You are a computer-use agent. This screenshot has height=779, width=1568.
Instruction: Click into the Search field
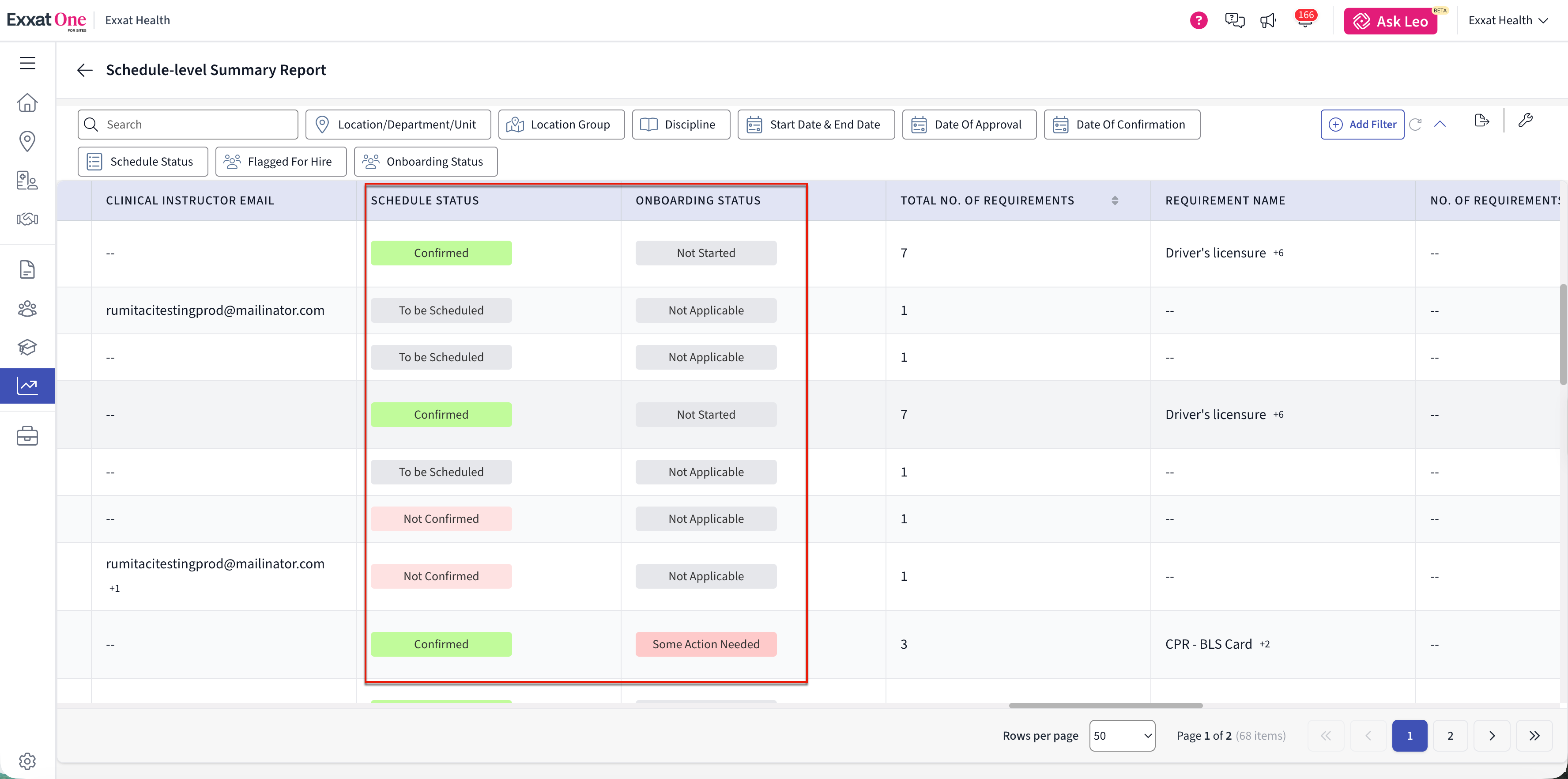click(188, 124)
